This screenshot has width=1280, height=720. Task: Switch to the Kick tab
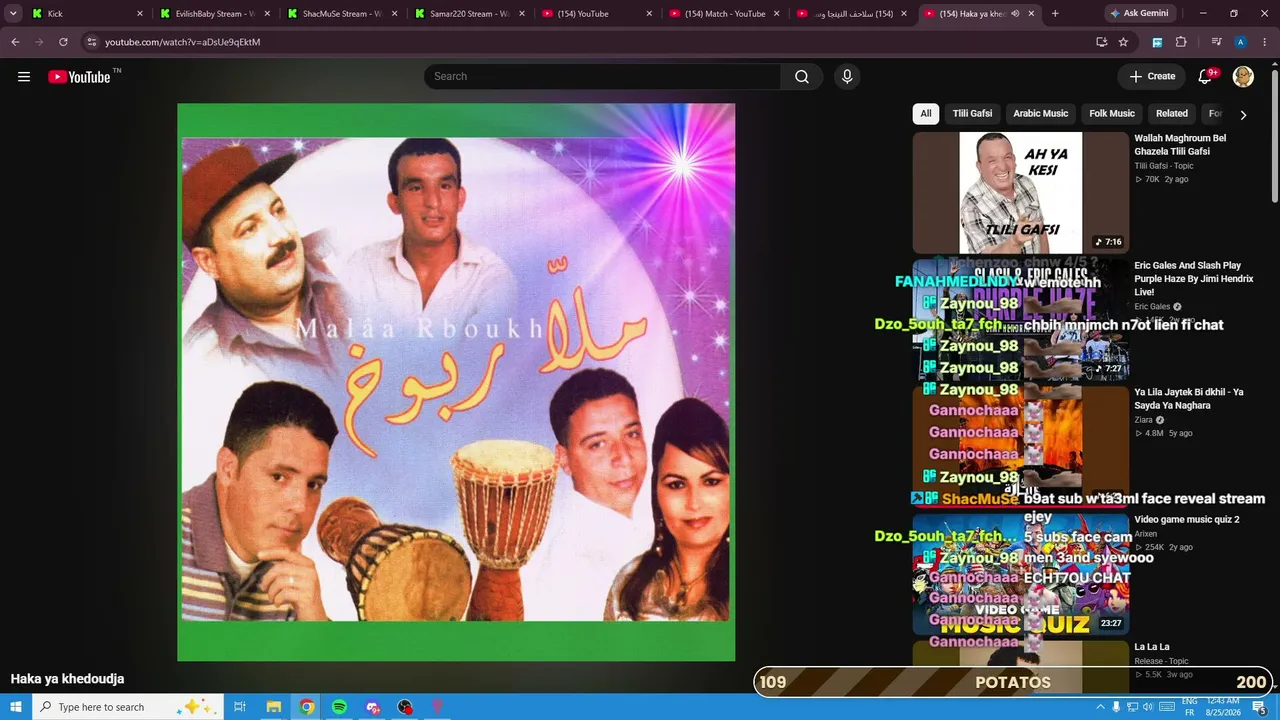point(87,14)
